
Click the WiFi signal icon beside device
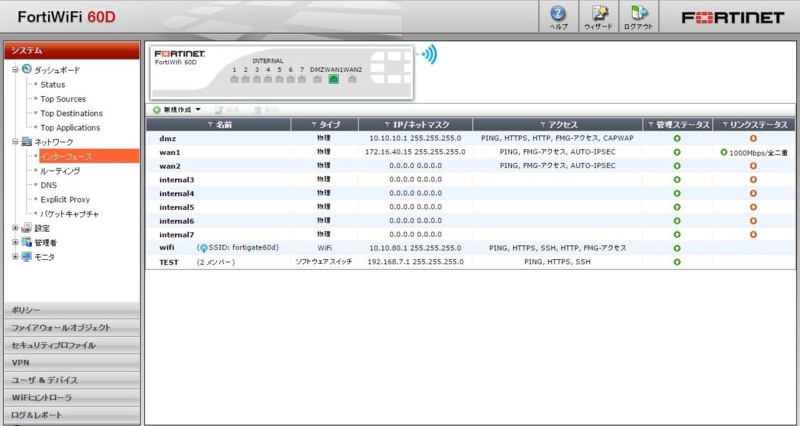pyautogui.click(x=428, y=55)
